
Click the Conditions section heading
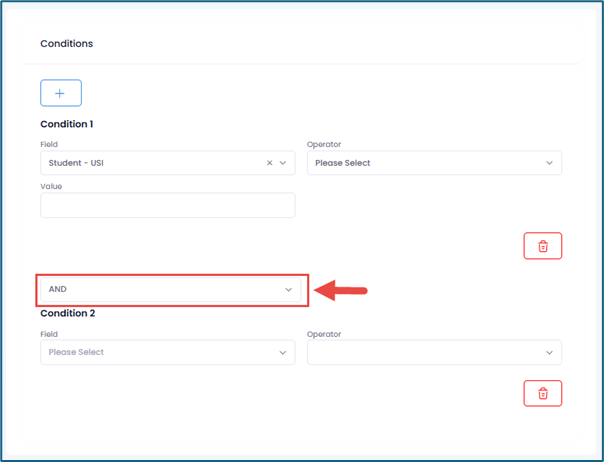[x=66, y=44]
